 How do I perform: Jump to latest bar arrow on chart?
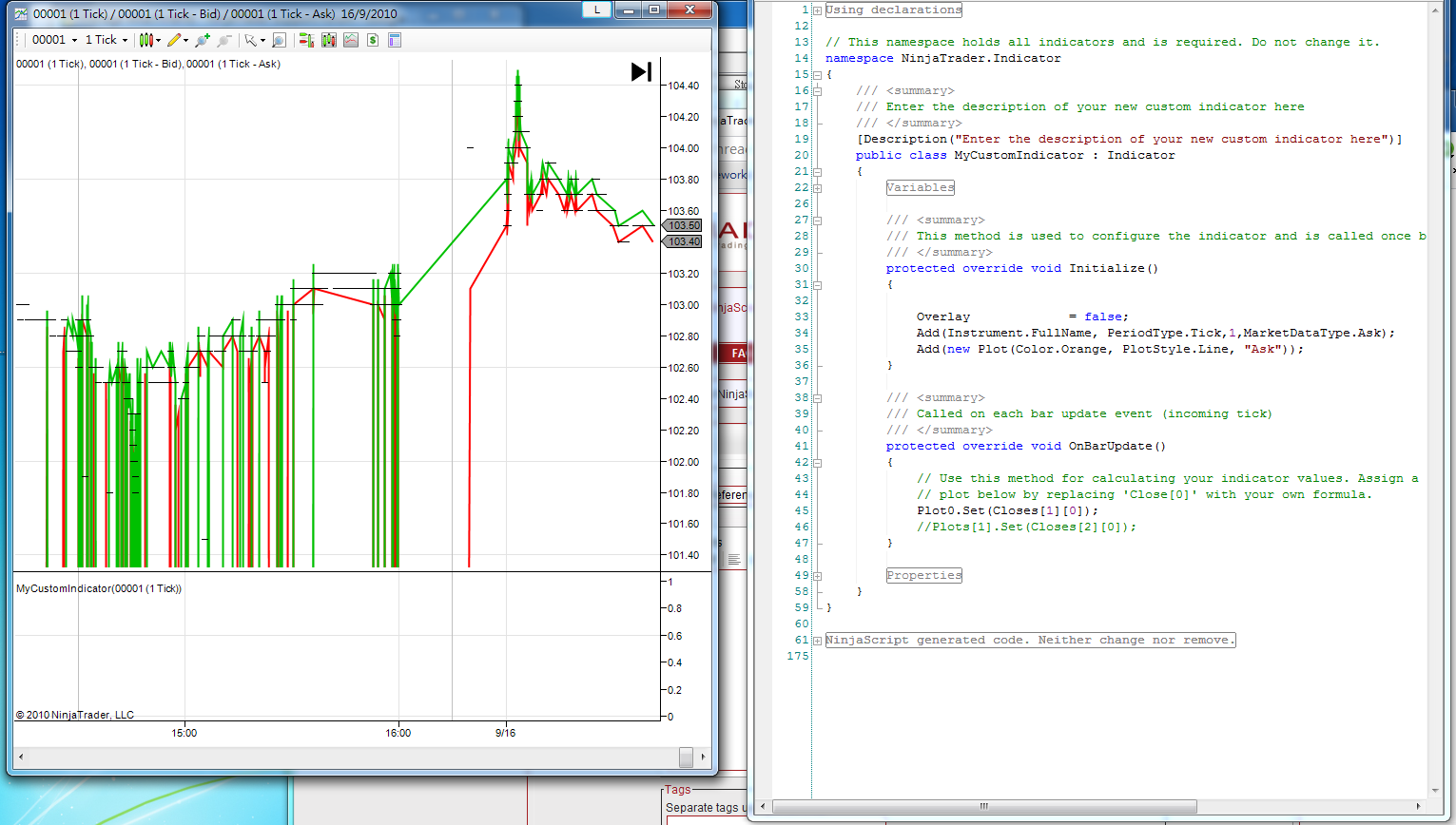coord(642,71)
